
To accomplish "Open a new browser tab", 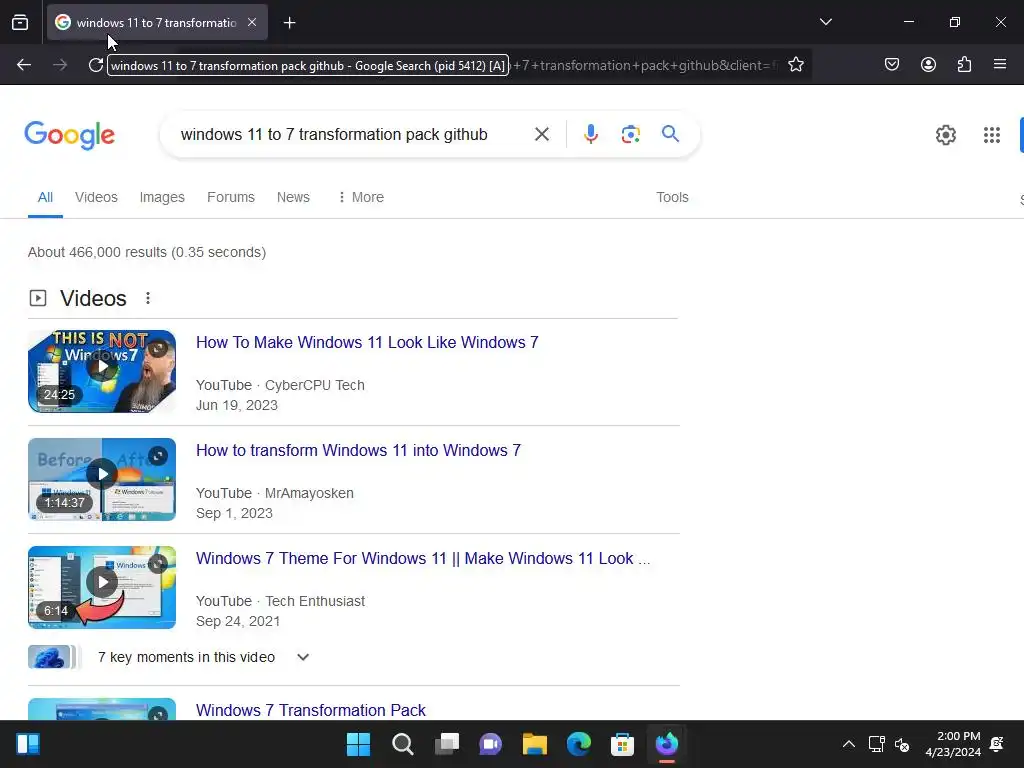I will click(x=289, y=23).
